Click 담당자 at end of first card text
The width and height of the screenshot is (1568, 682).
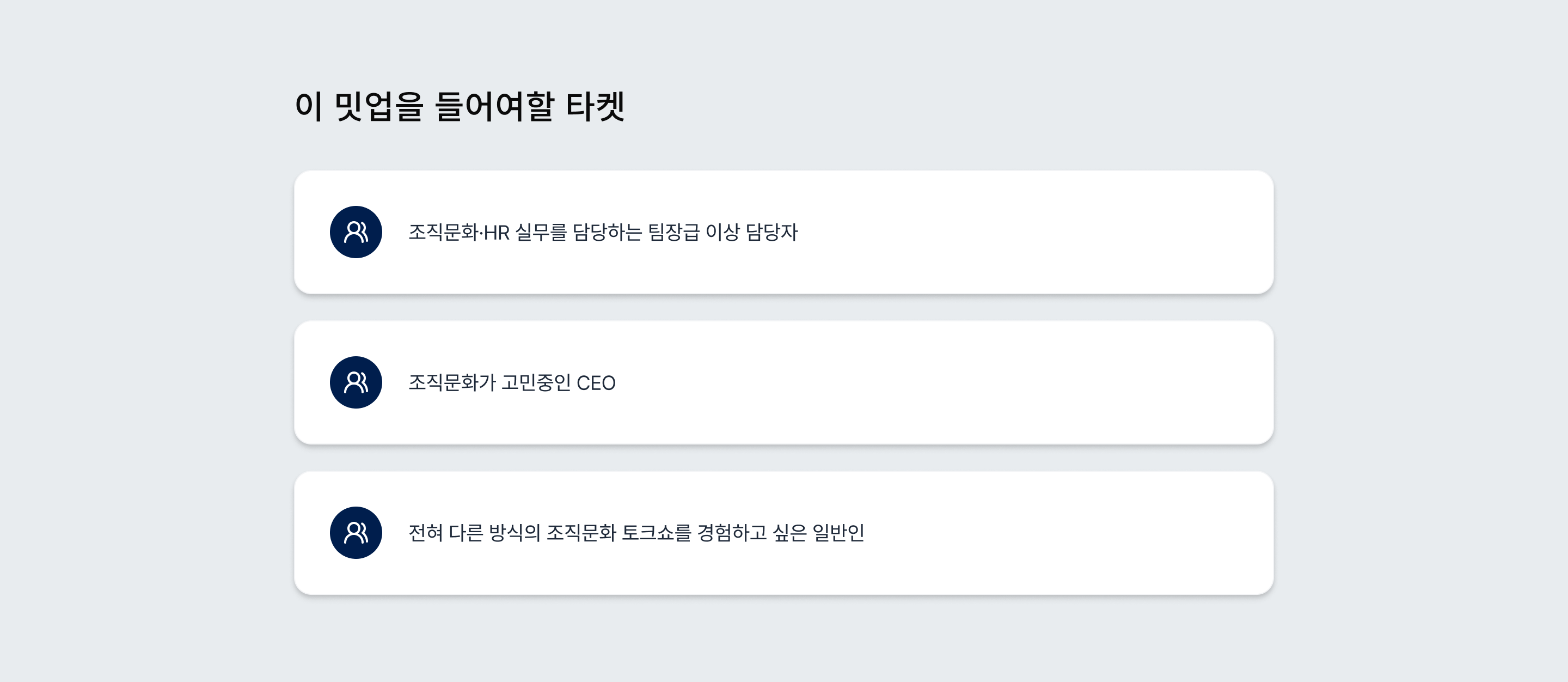tap(772, 232)
